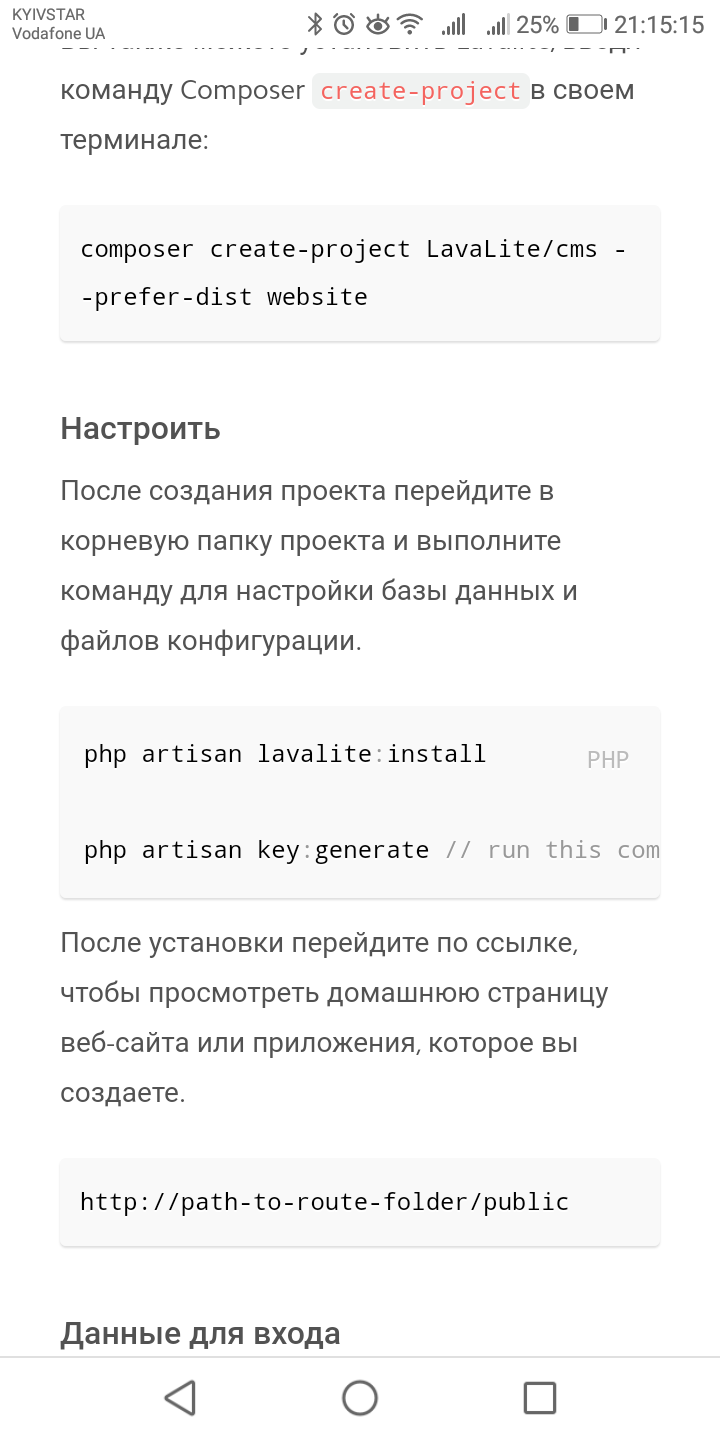Tap the Bluetooth status icon
Image resolution: width=720 pixels, height=1440 pixels.
(x=315, y=24)
